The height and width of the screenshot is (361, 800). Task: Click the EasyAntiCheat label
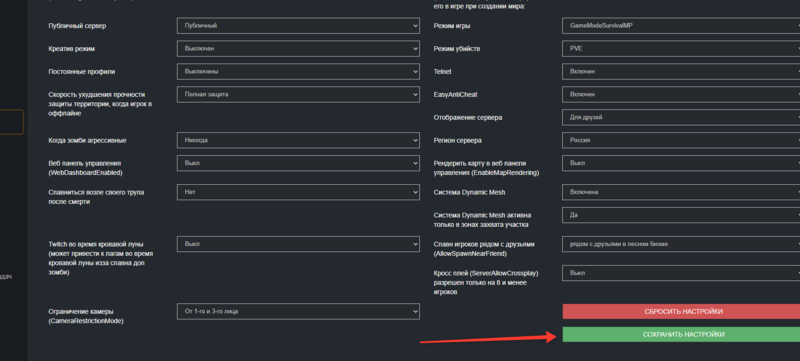455,94
